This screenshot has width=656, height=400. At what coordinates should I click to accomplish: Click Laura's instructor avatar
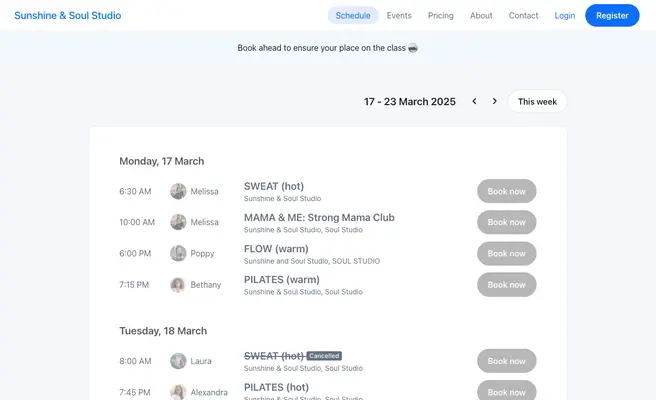click(178, 361)
